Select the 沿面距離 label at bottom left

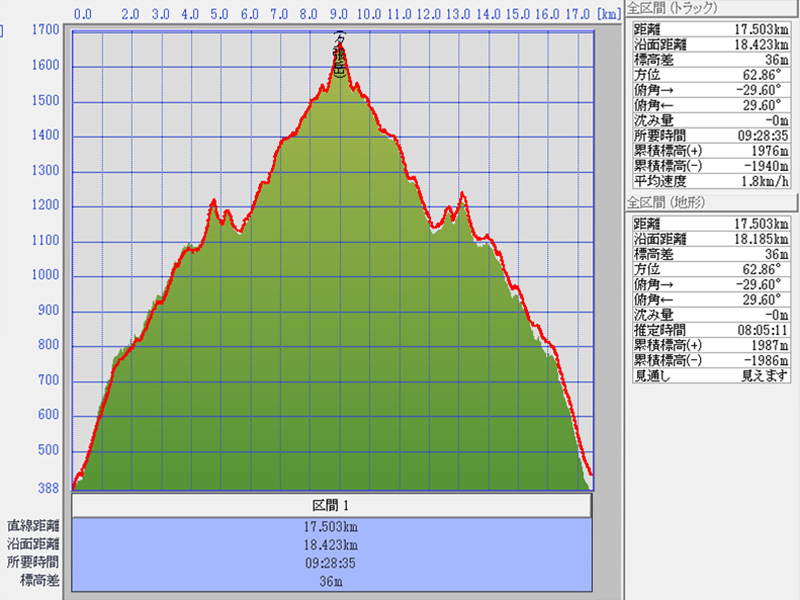[34, 544]
